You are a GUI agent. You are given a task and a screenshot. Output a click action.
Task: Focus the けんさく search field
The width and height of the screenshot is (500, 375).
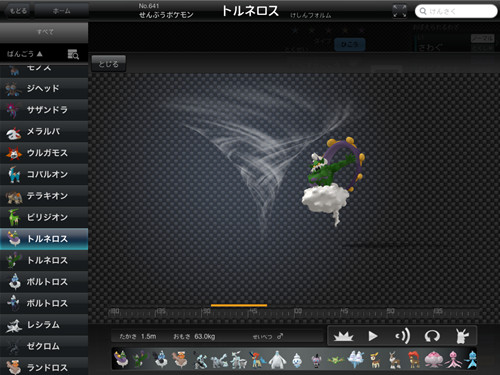(x=456, y=11)
